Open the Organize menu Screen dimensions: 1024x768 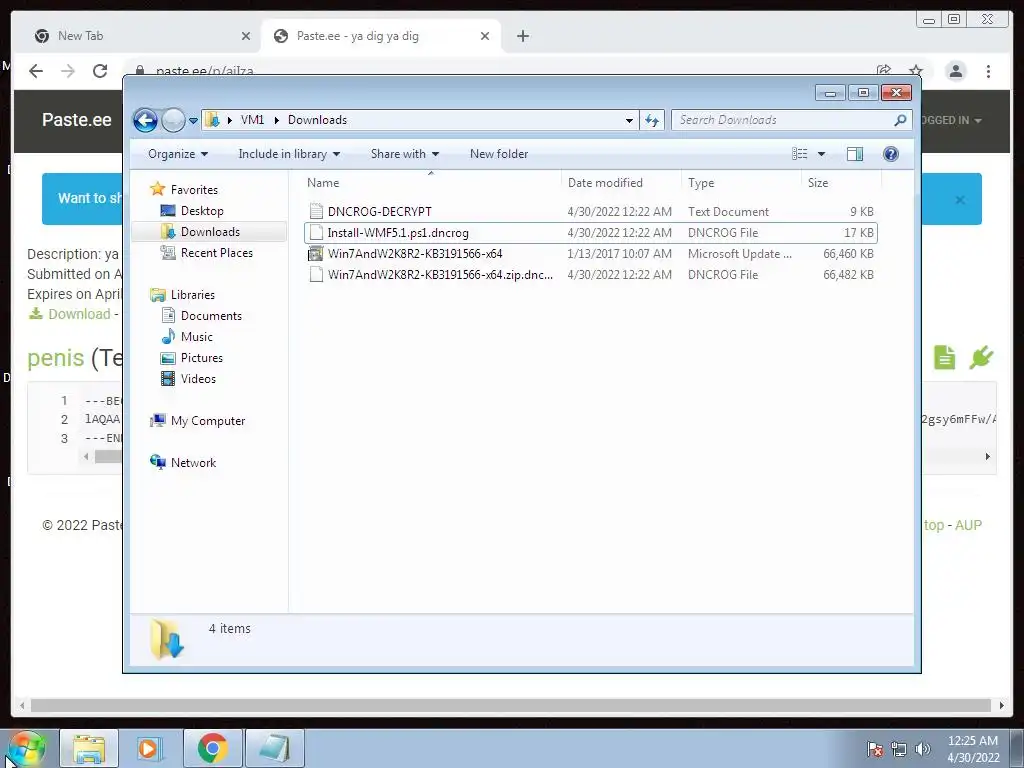(178, 154)
